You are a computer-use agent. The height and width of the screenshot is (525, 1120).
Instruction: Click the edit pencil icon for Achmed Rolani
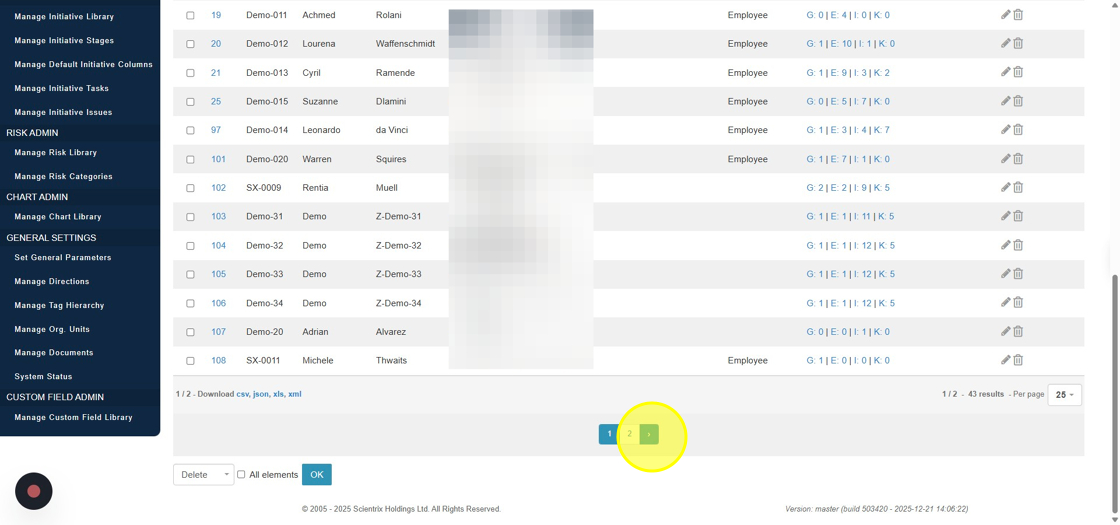click(x=1005, y=15)
